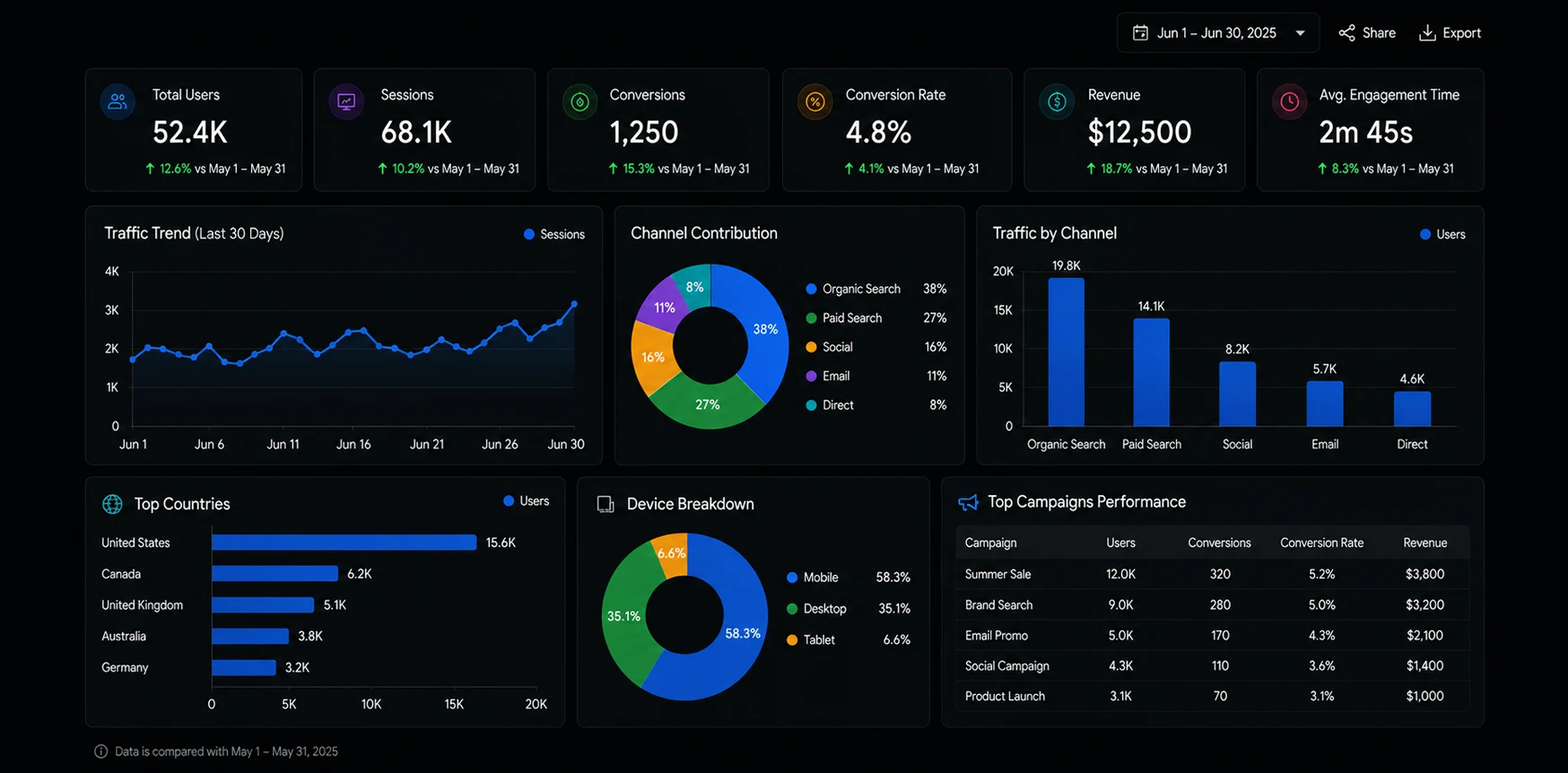Click the Social bar labeled 8.2K

(1237, 395)
